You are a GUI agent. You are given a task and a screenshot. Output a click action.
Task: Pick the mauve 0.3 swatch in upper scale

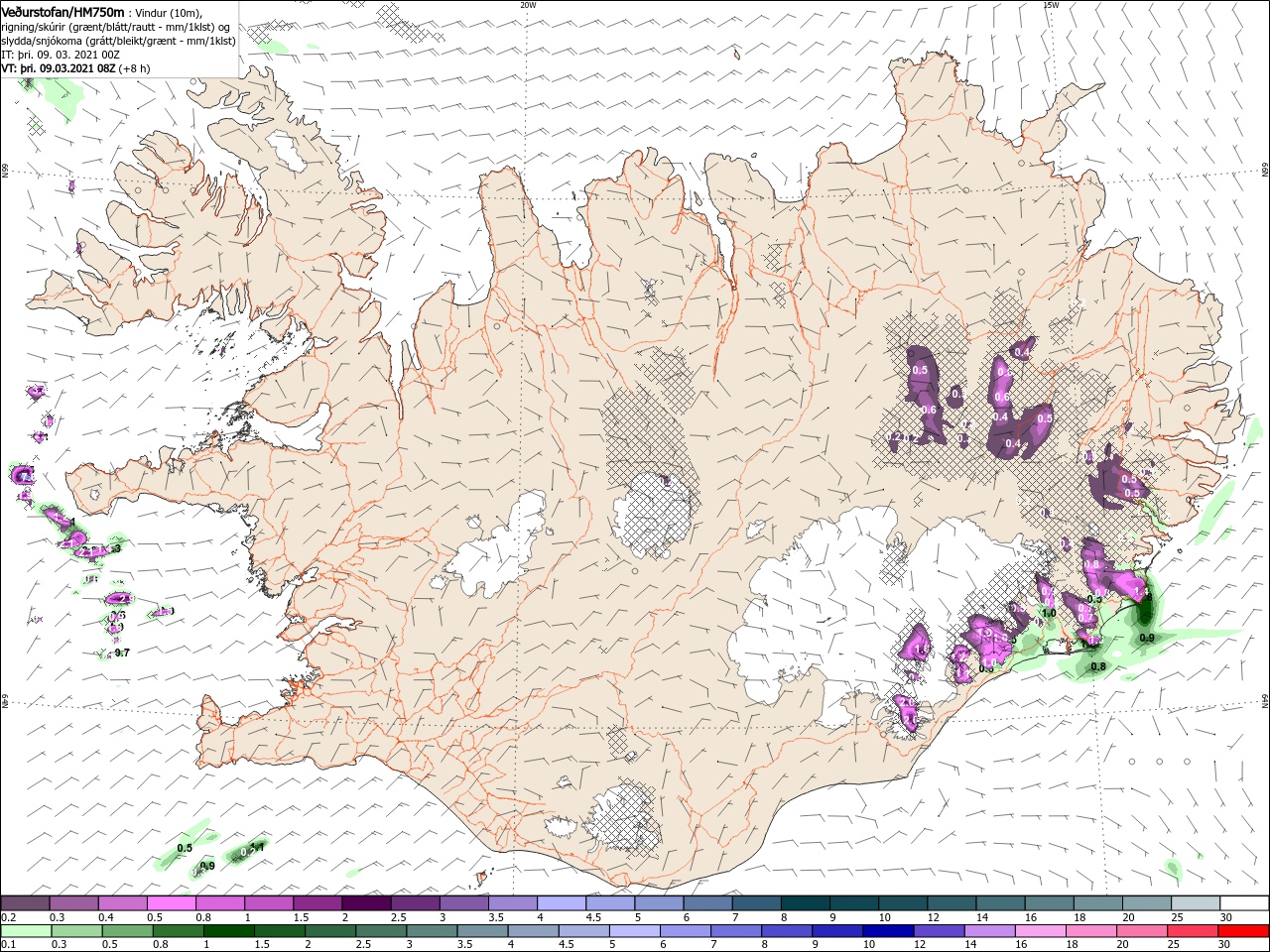74,903
